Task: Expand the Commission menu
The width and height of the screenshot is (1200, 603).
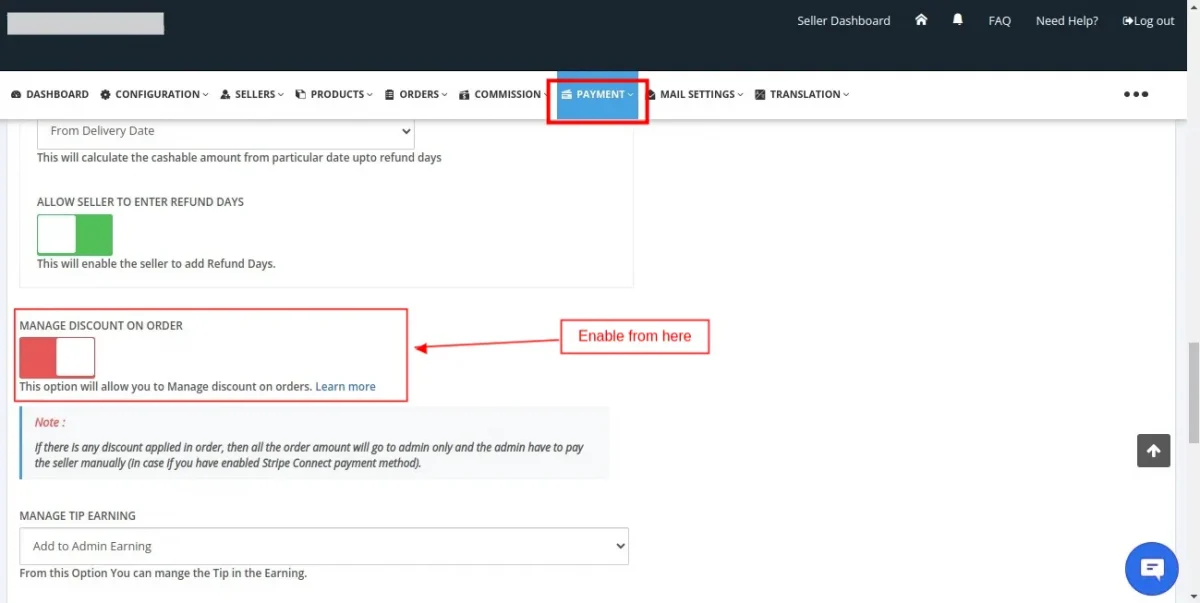Action: tap(504, 94)
